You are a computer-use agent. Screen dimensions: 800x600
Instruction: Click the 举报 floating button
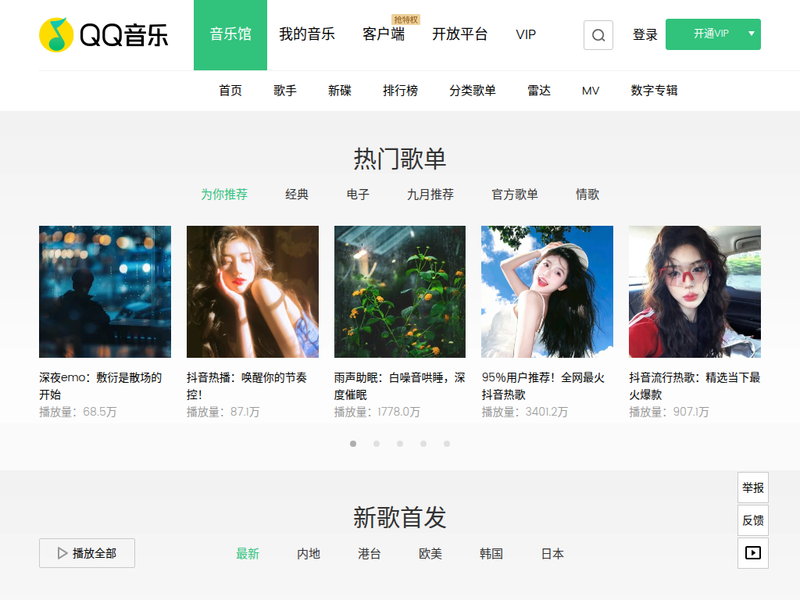coord(753,488)
